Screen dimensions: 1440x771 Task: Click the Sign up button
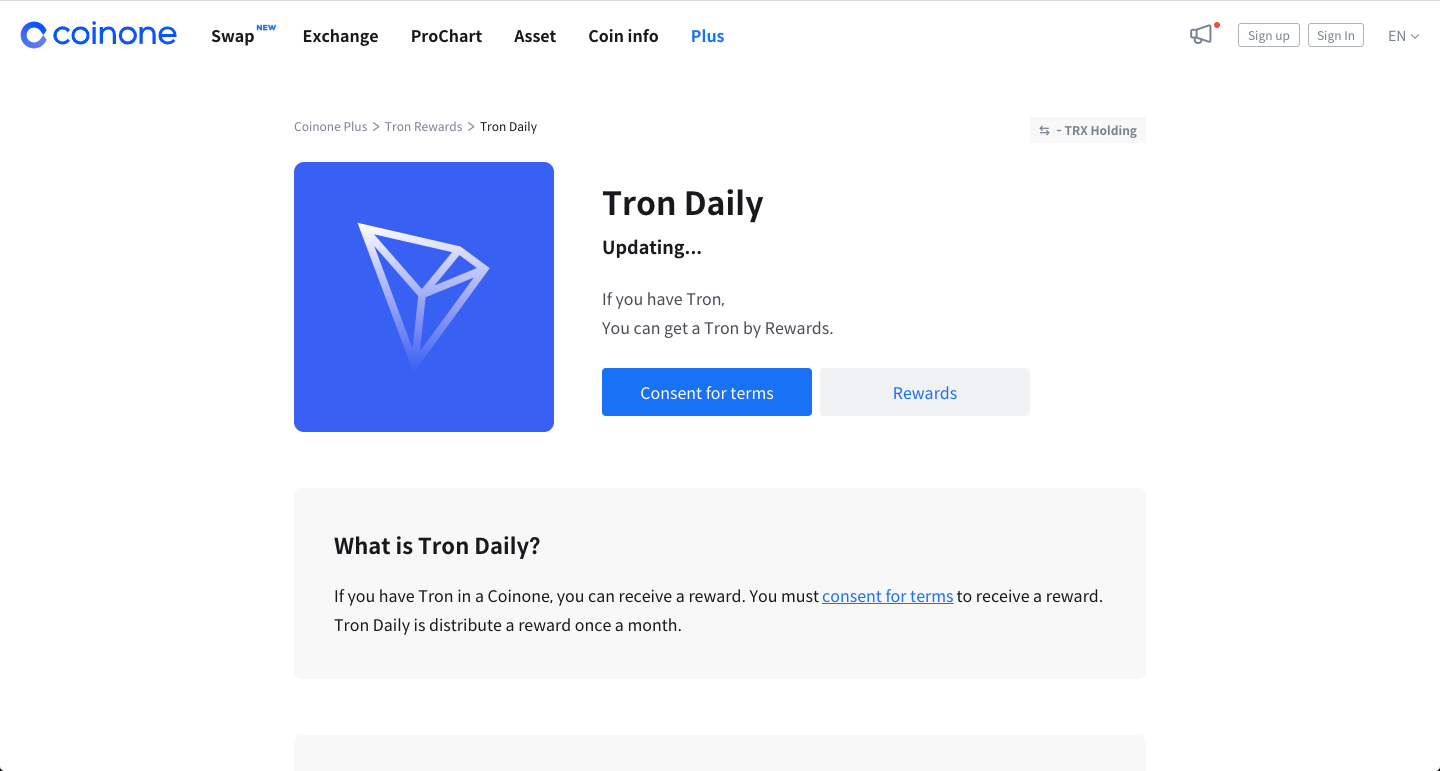coord(1268,35)
